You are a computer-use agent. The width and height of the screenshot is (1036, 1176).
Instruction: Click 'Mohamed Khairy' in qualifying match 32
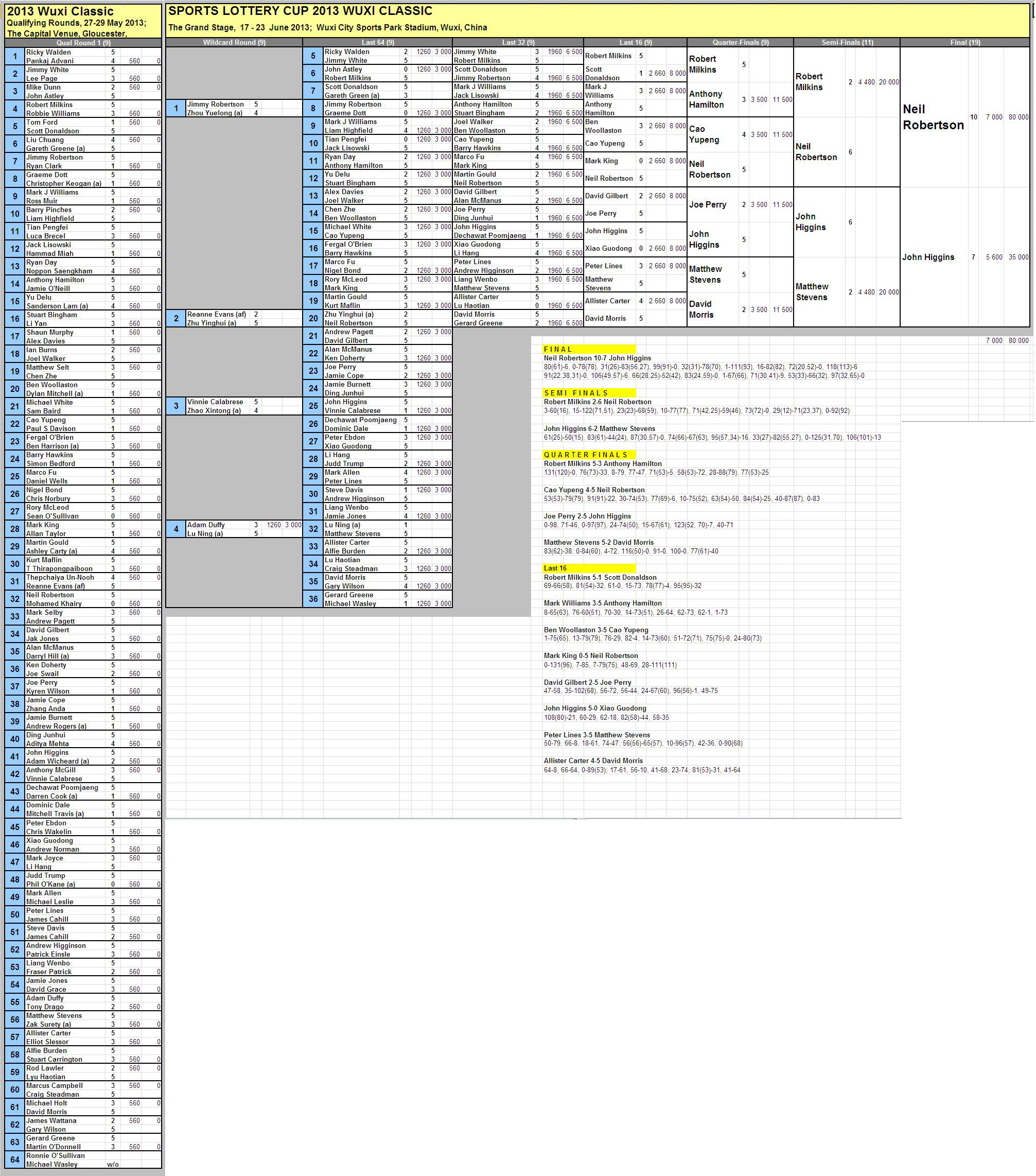[x=54, y=603]
